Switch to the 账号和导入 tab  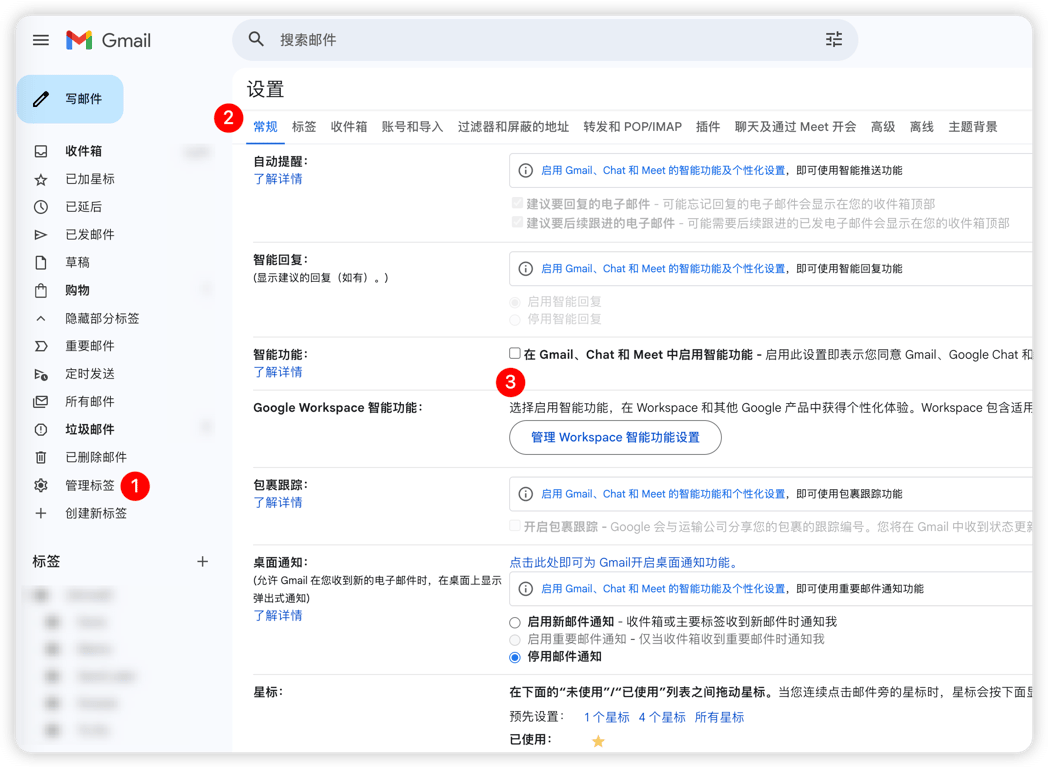(412, 126)
